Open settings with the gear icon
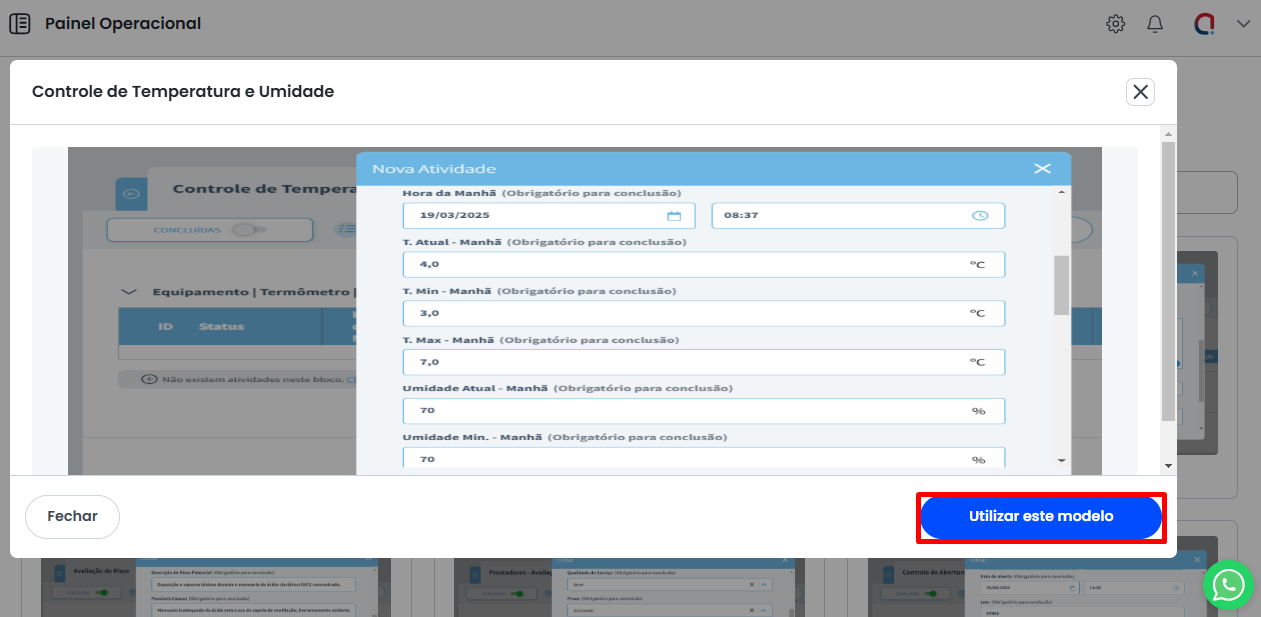Viewport: 1261px width, 617px height. [1115, 24]
